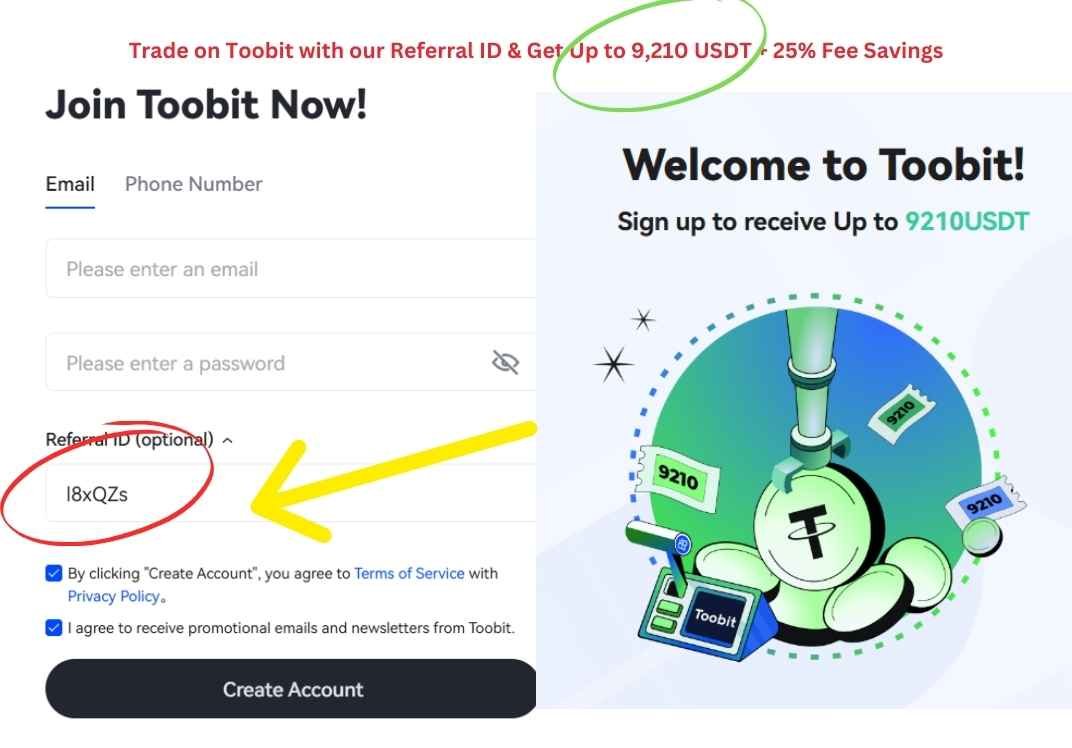
Task: Collapse the Referral ID chevron
Action: tap(228, 440)
